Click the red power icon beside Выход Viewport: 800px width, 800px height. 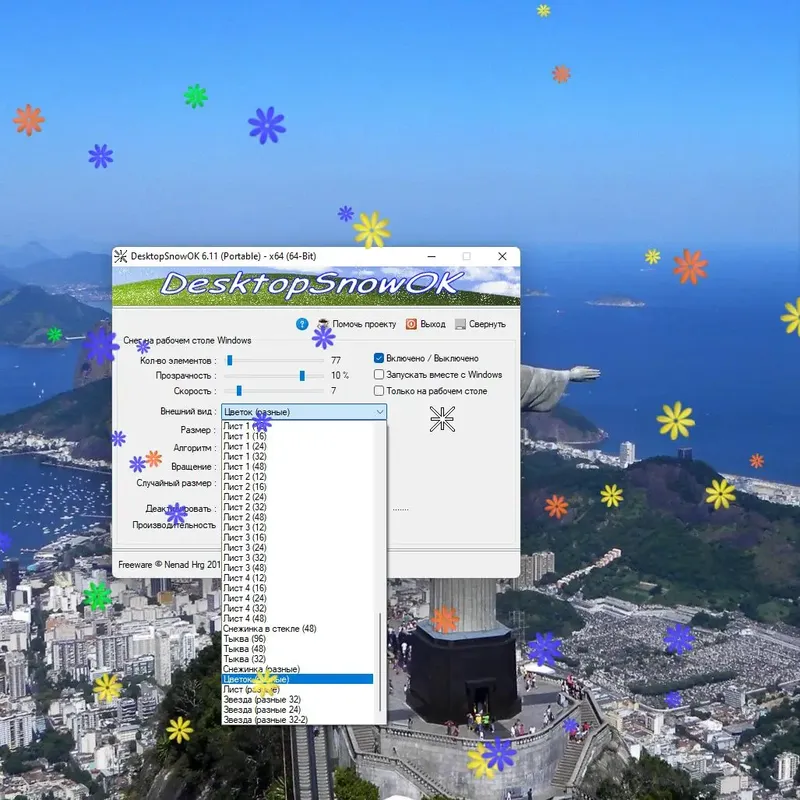point(411,324)
